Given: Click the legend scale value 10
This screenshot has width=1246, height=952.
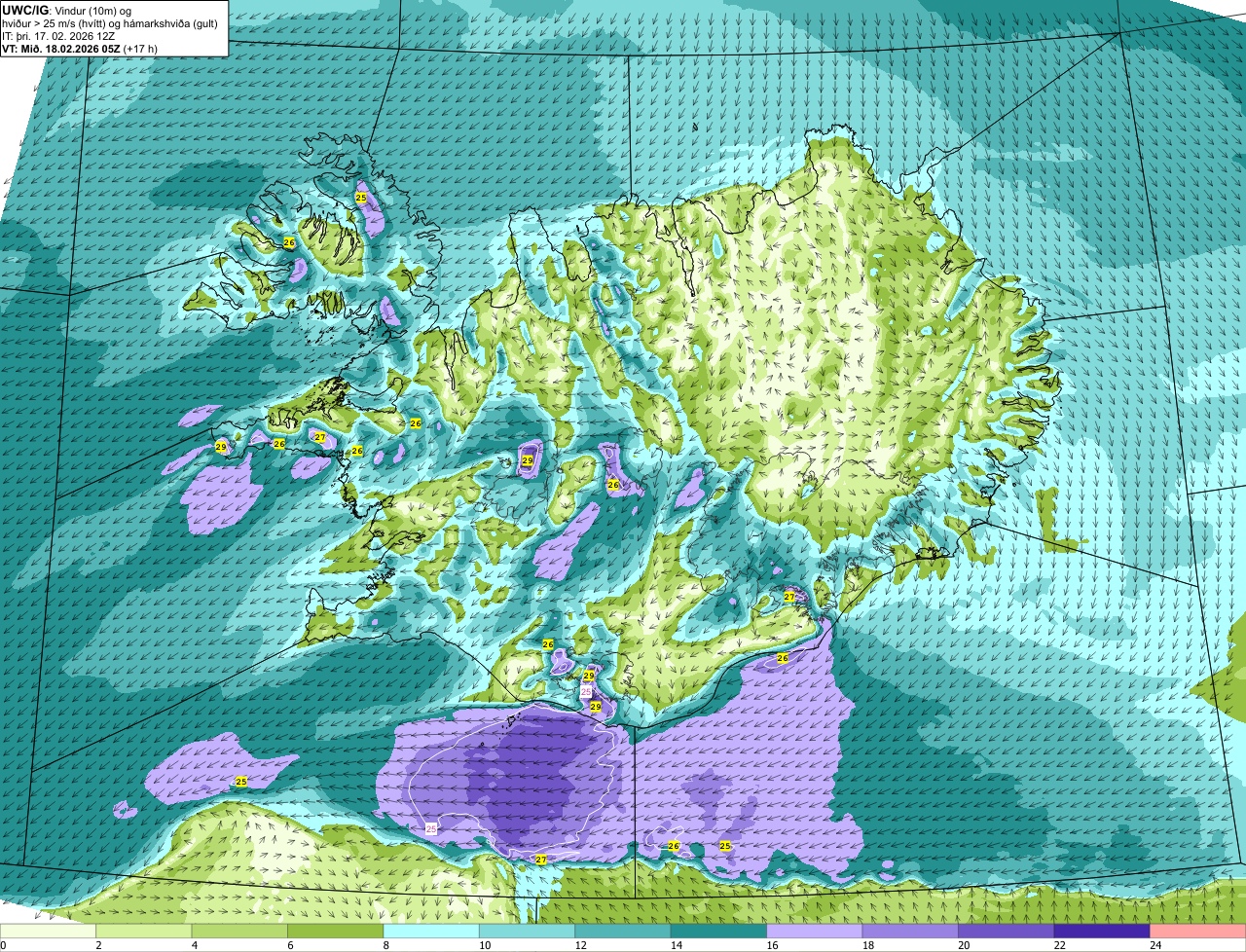Looking at the screenshot, I should click(485, 945).
